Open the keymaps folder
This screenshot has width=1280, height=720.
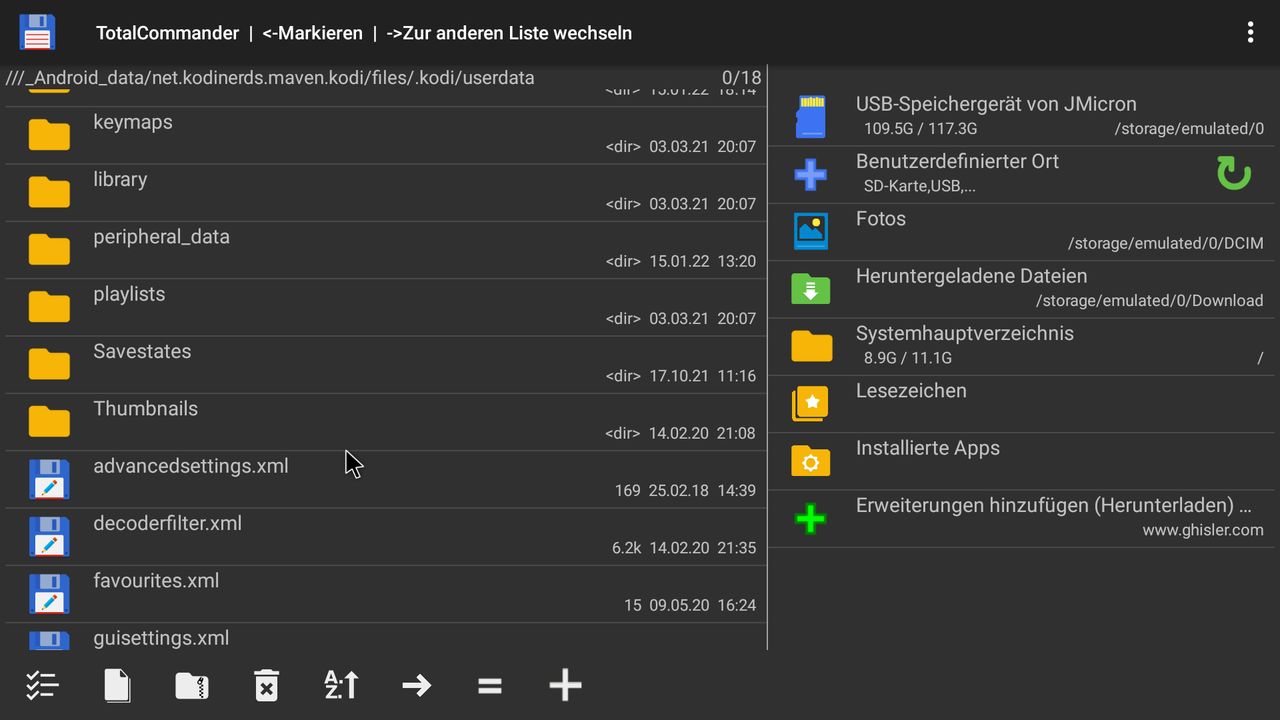386,135
